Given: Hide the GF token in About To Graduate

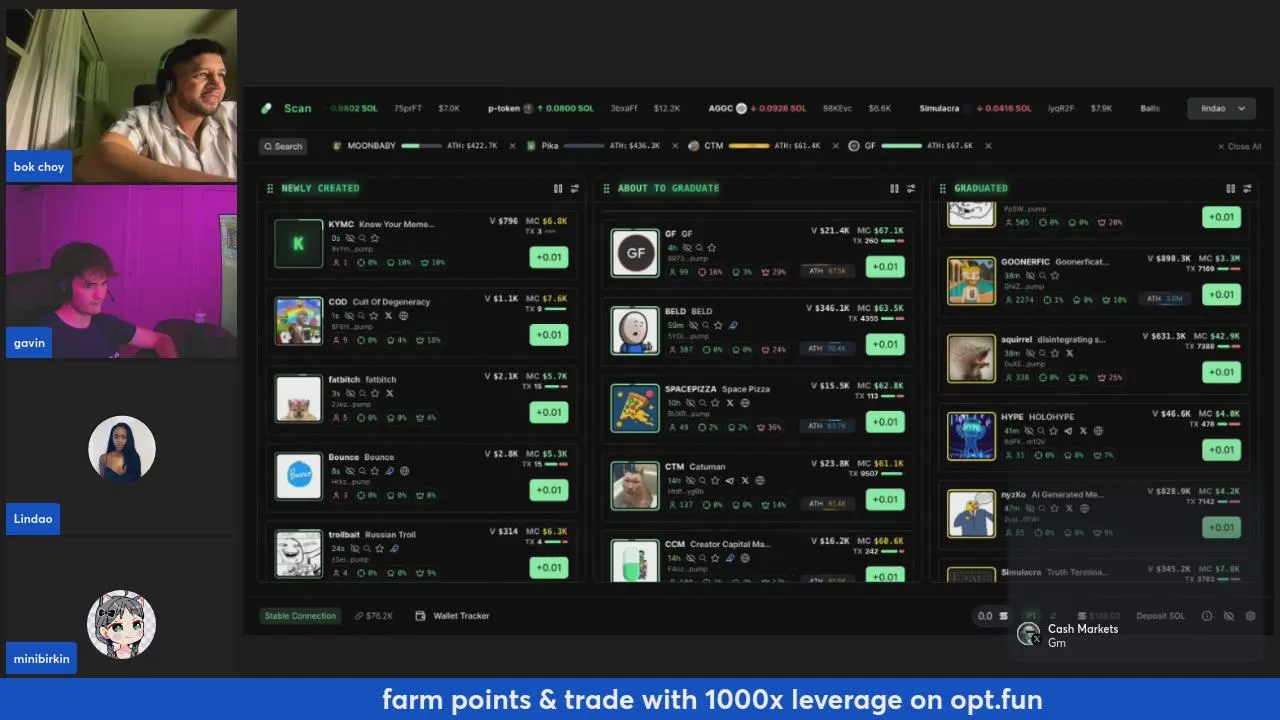Looking at the screenshot, I should 687,247.
